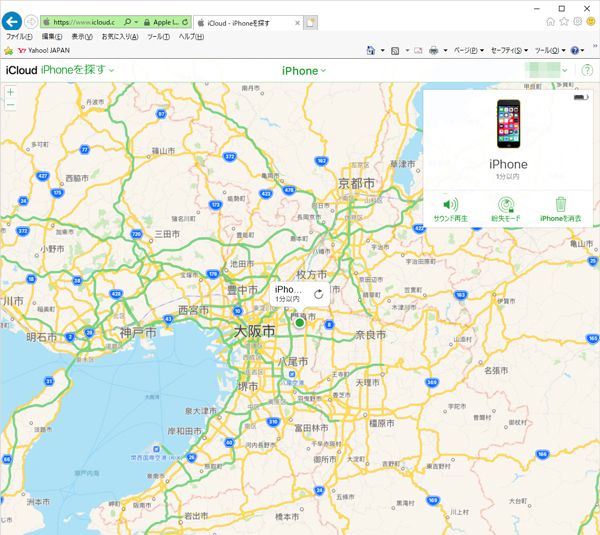Open the iPhone device list dropdown

click(304, 71)
